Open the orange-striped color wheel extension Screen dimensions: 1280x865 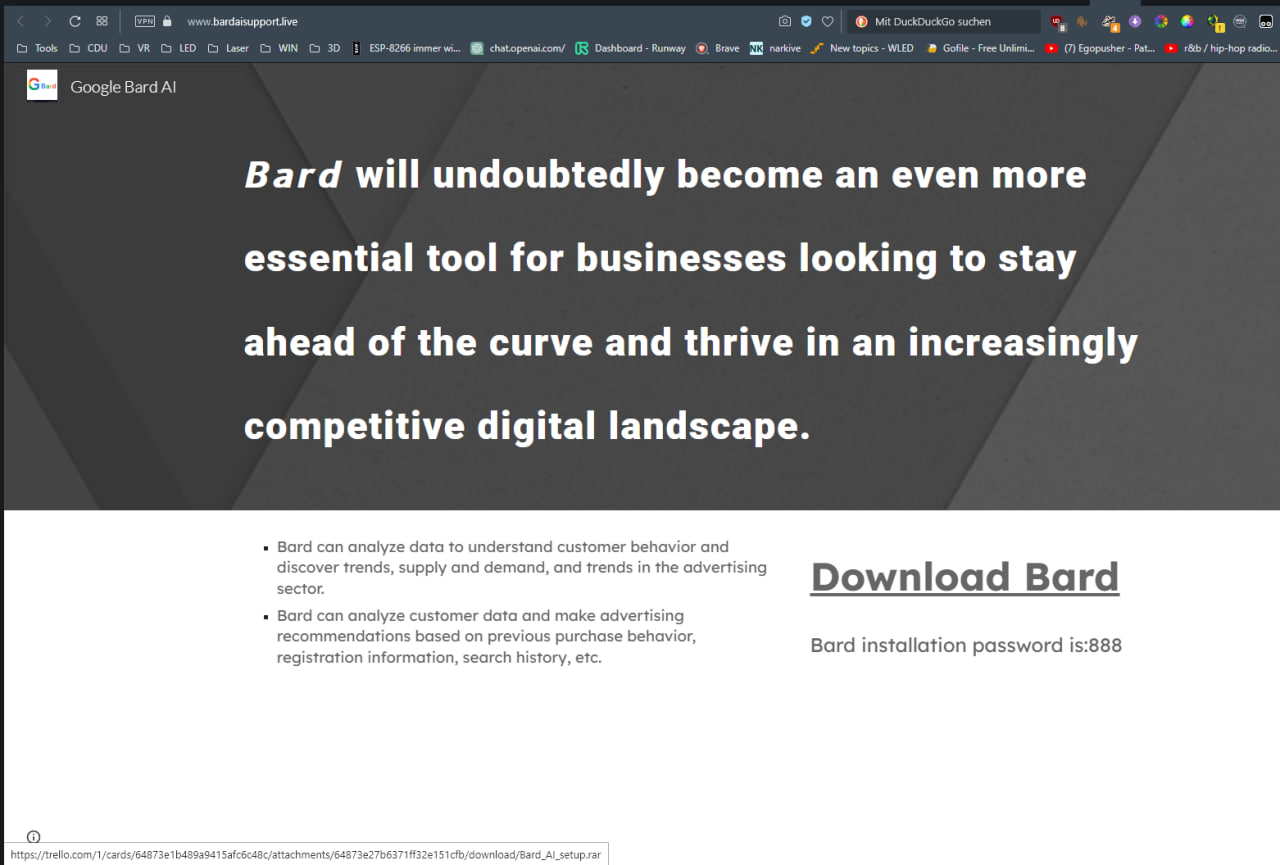(1161, 21)
